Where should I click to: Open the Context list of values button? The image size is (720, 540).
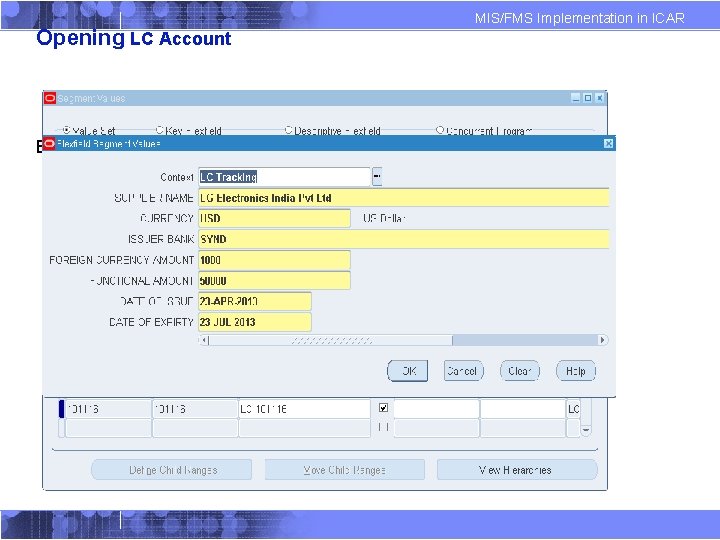tap(377, 176)
